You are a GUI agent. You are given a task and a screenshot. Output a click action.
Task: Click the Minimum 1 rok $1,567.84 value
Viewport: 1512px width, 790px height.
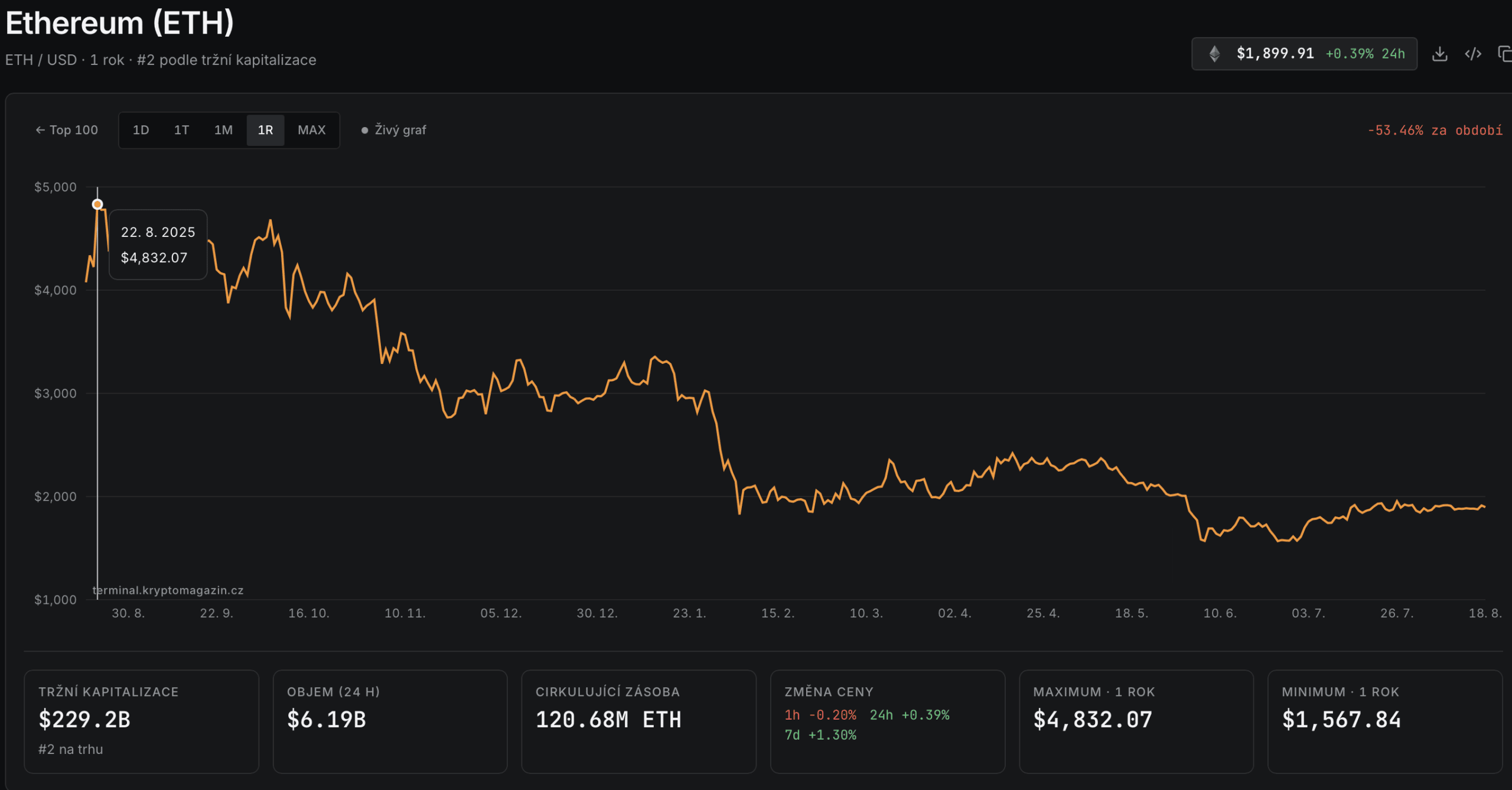coord(1341,720)
